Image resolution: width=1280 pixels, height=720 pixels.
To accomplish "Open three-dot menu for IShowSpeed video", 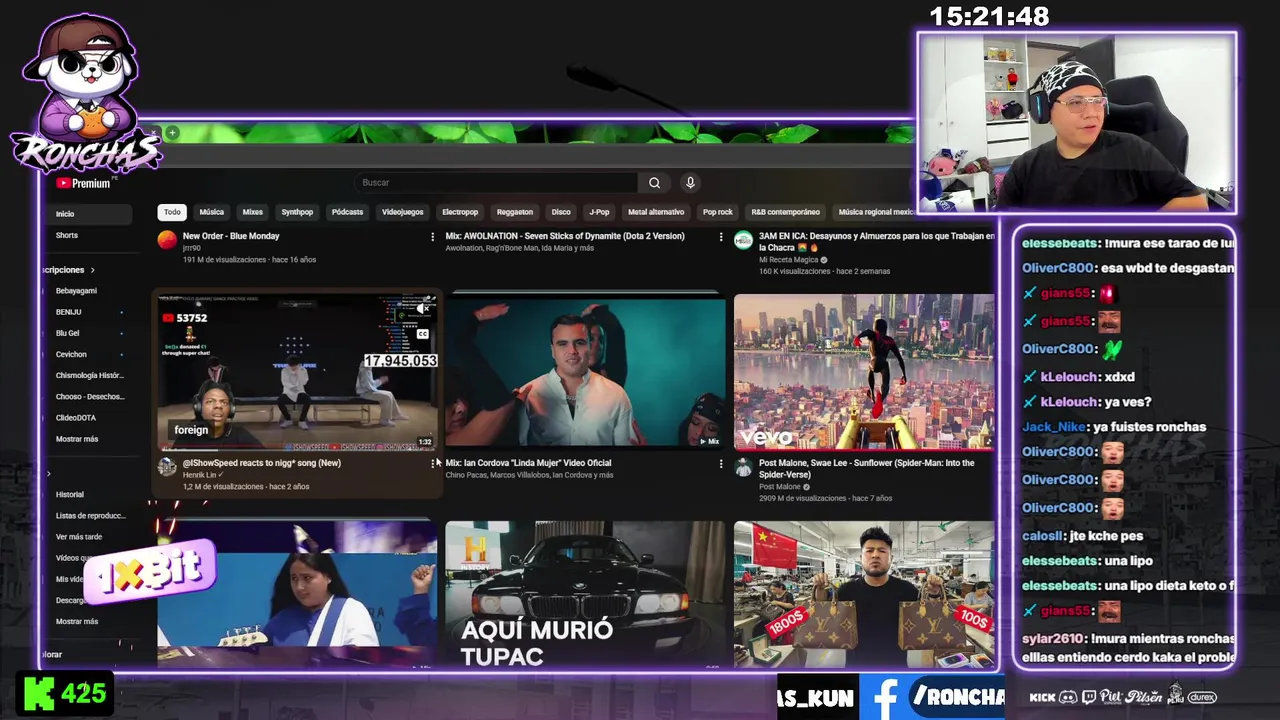I will click(433, 464).
